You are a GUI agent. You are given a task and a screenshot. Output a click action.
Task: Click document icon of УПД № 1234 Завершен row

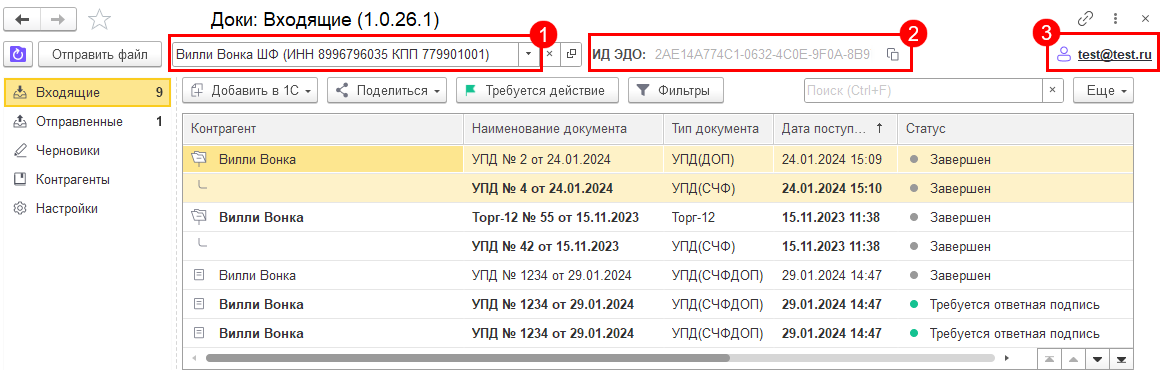(x=198, y=275)
